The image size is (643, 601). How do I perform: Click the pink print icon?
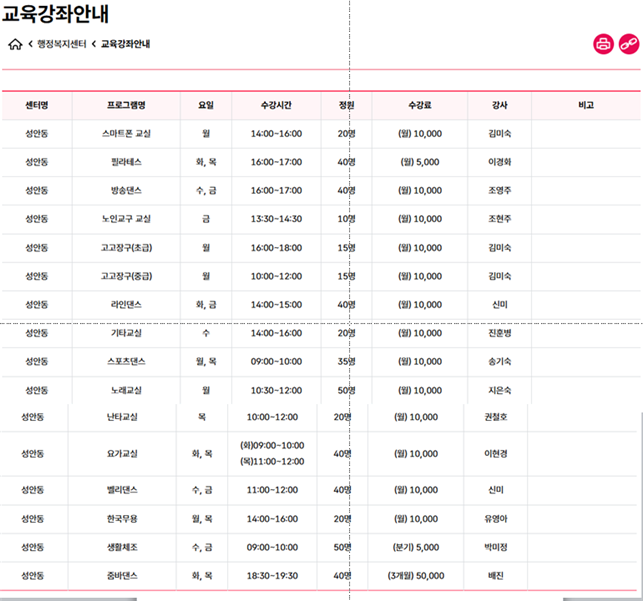pos(603,43)
